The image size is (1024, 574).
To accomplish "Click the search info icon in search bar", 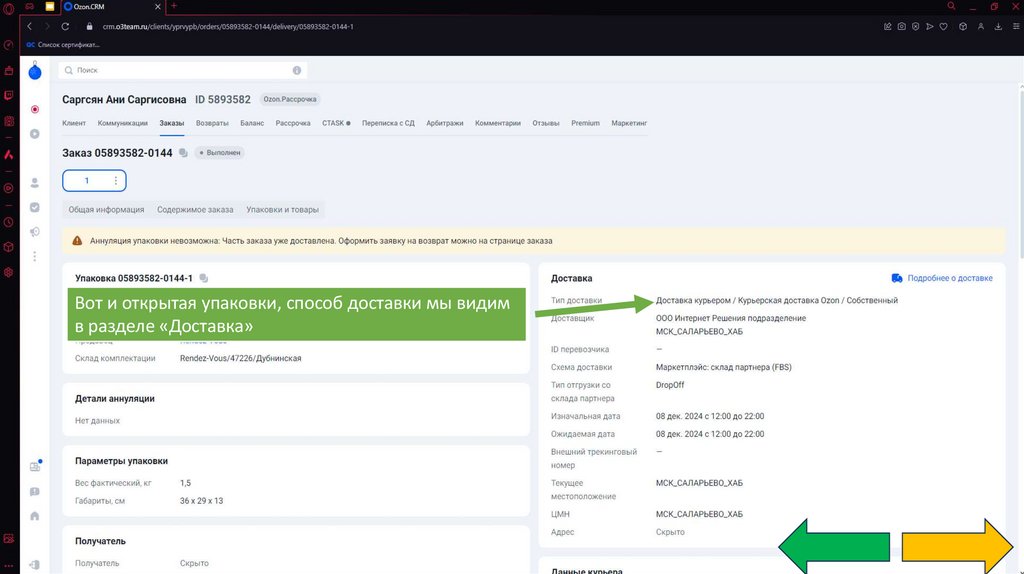I will pyautogui.click(x=296, y=71).
